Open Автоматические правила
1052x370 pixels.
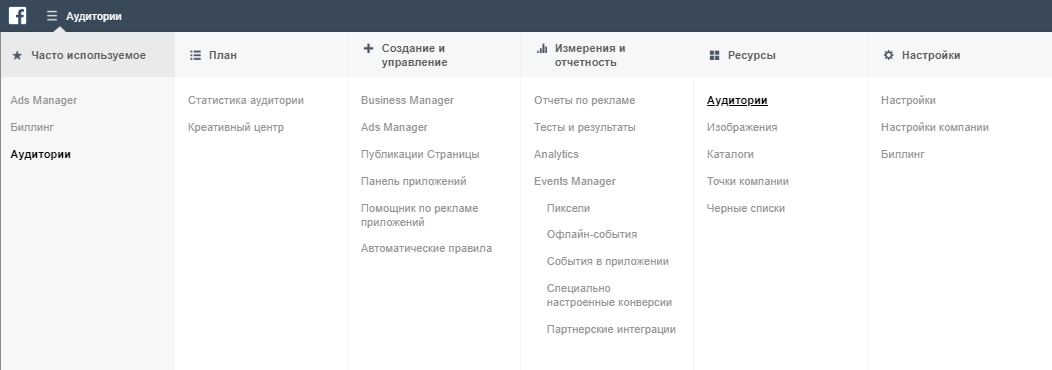[x=426, y=248]
